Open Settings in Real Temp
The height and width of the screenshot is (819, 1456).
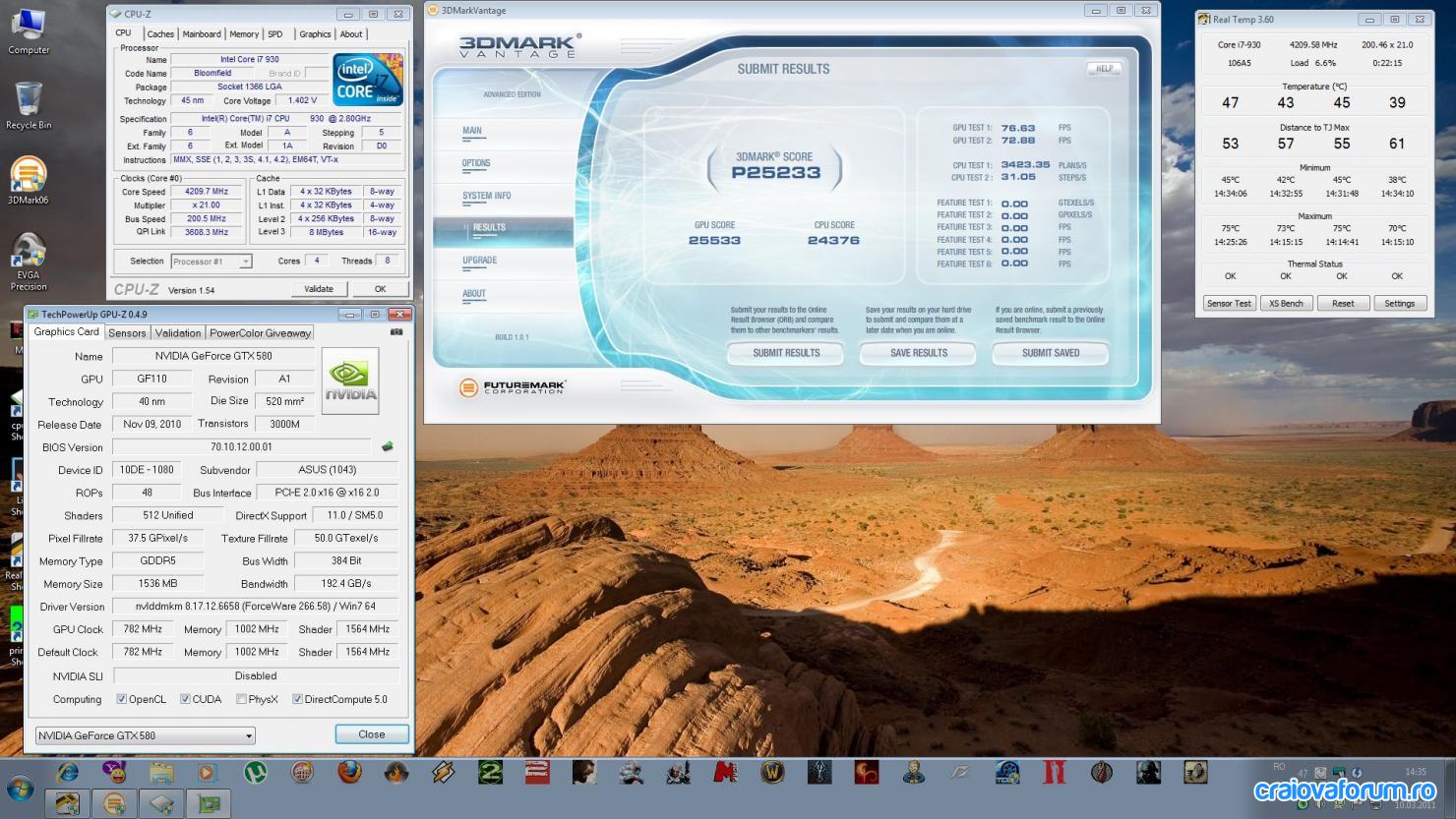click(1400, 304)
